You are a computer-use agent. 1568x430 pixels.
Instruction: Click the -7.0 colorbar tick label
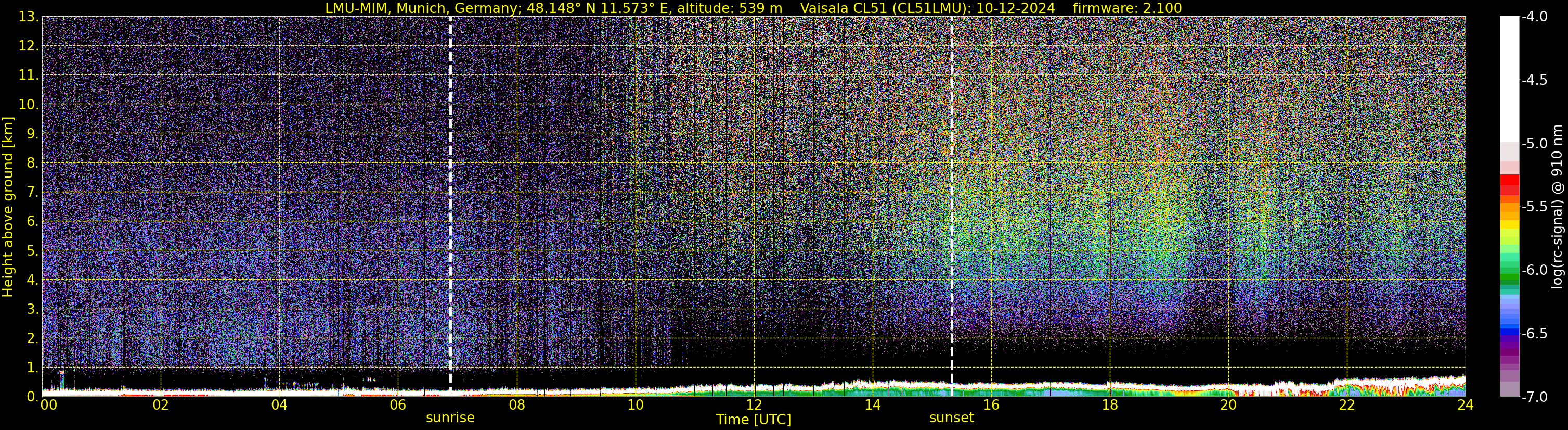click(x=1534, y=397)
